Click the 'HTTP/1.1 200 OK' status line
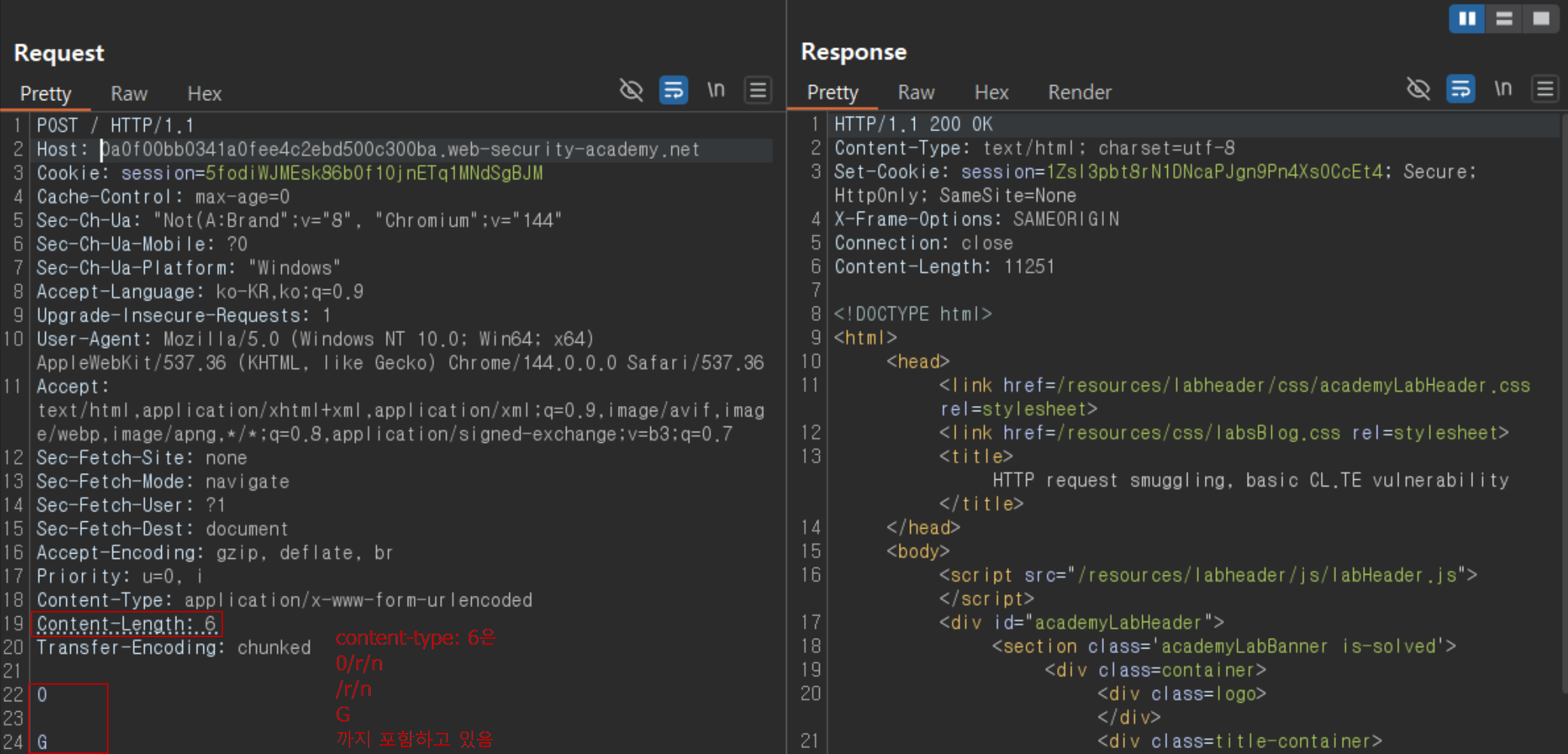 tap(913, 124)
